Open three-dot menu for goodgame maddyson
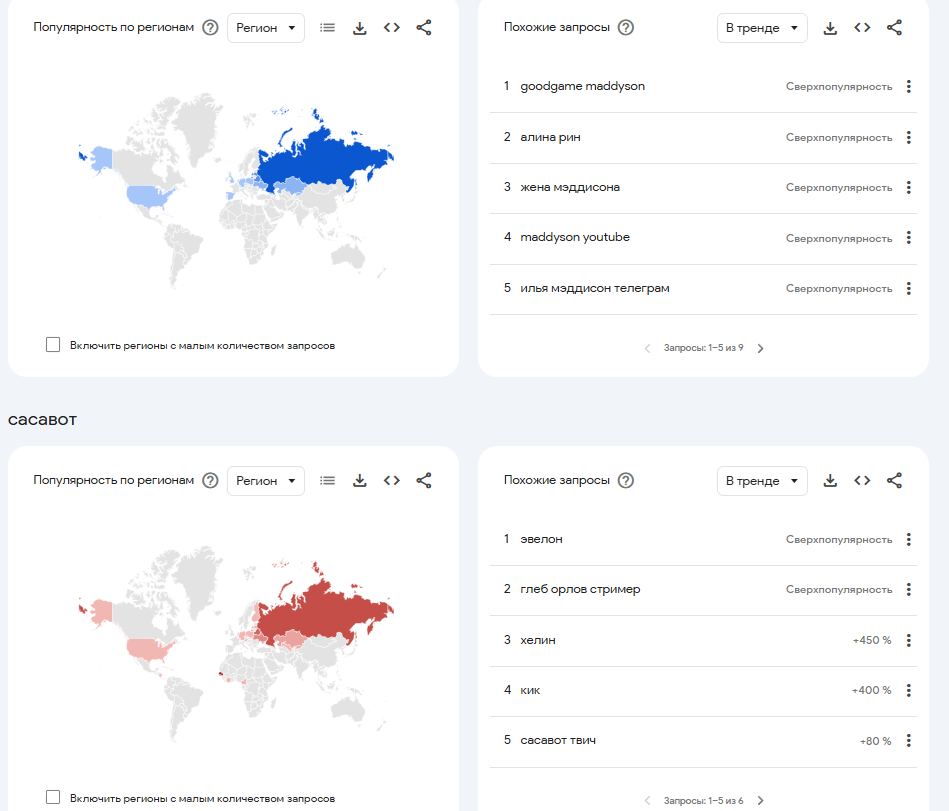This screenshot has width=949, height=811. coord(908,87)
